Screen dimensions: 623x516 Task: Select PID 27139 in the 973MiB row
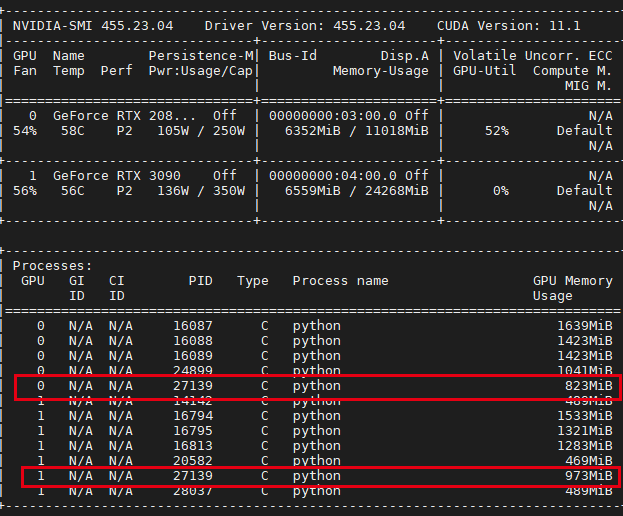(193, 476)
